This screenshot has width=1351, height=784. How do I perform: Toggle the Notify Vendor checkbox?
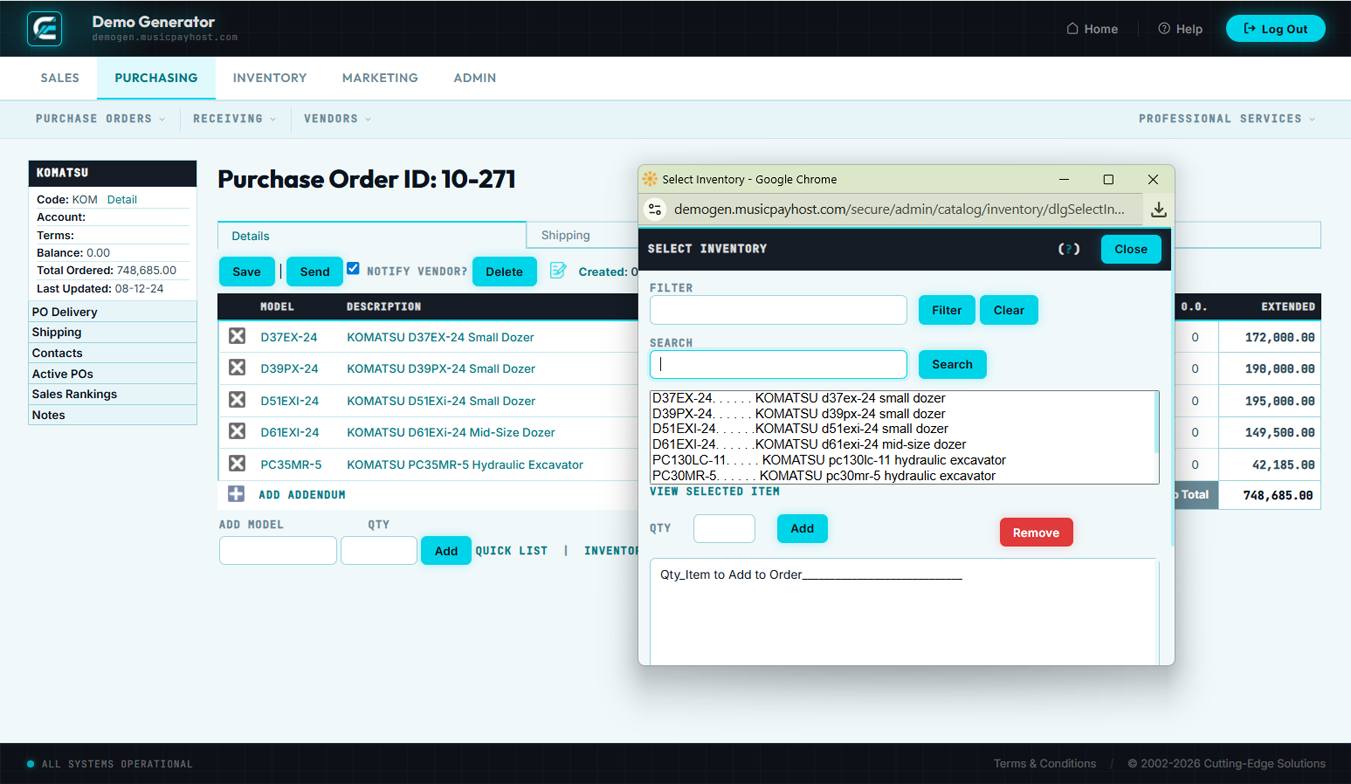(x=353, y=268)
